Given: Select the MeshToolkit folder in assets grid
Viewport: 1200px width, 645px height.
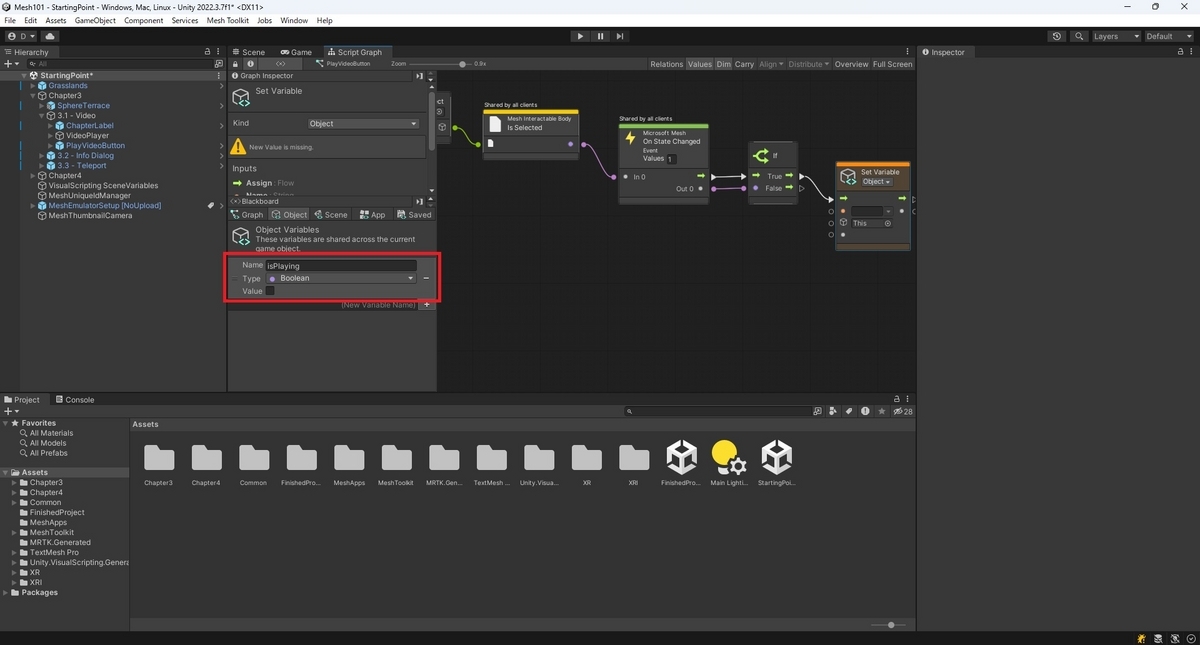Looking at the screenshot, I should pyautogui.click(x=396, y=464).
